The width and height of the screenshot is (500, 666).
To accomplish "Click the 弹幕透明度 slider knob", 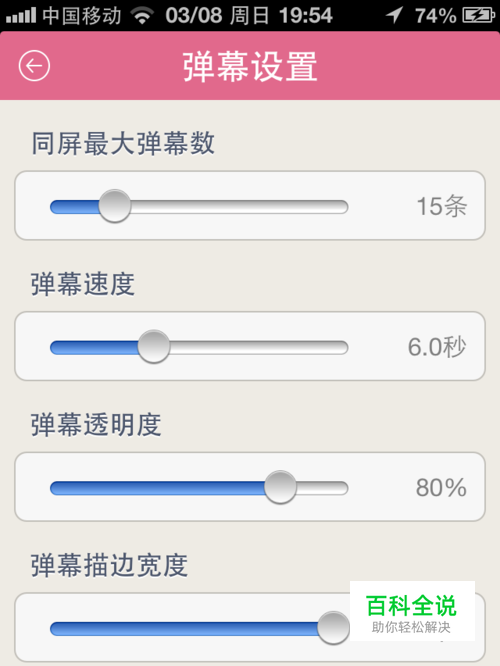I will pos(280,487).
